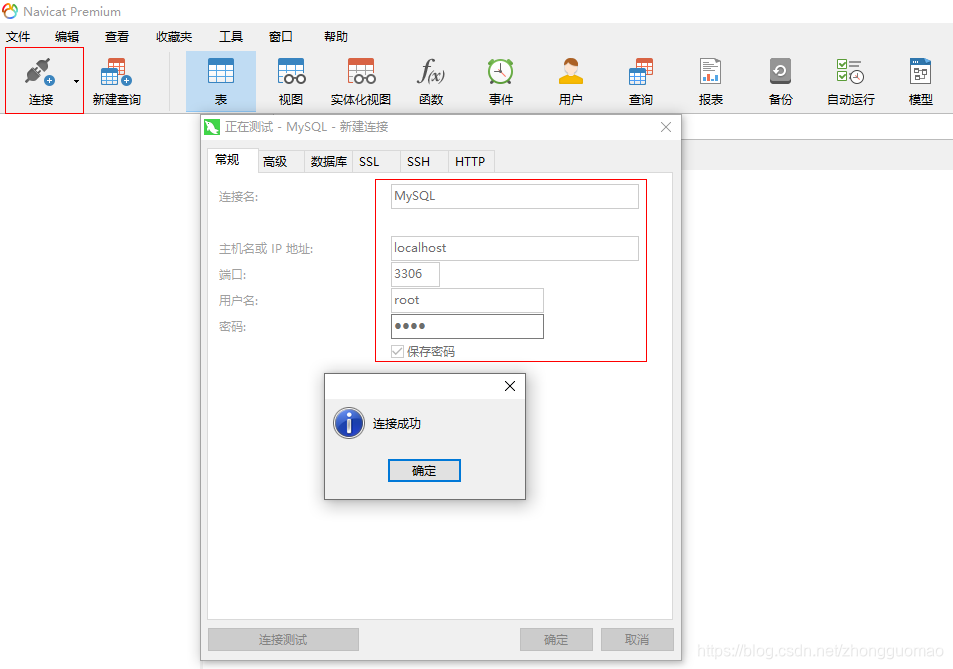Image resolution: width=953 pixels, height=669 pixels.
Task: Click the '端口:' label
Action: [232, 275]
